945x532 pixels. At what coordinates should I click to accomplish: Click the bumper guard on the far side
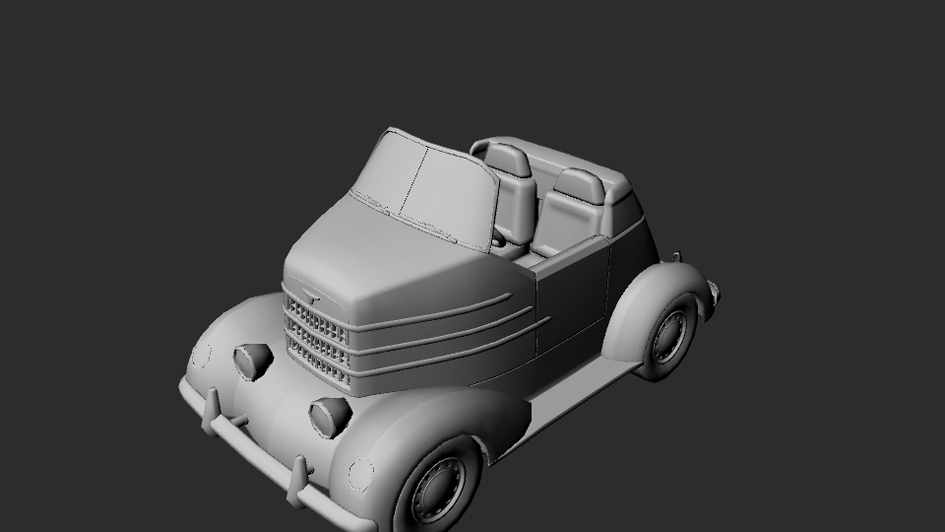pyautogui.click(x=212, y=412)
